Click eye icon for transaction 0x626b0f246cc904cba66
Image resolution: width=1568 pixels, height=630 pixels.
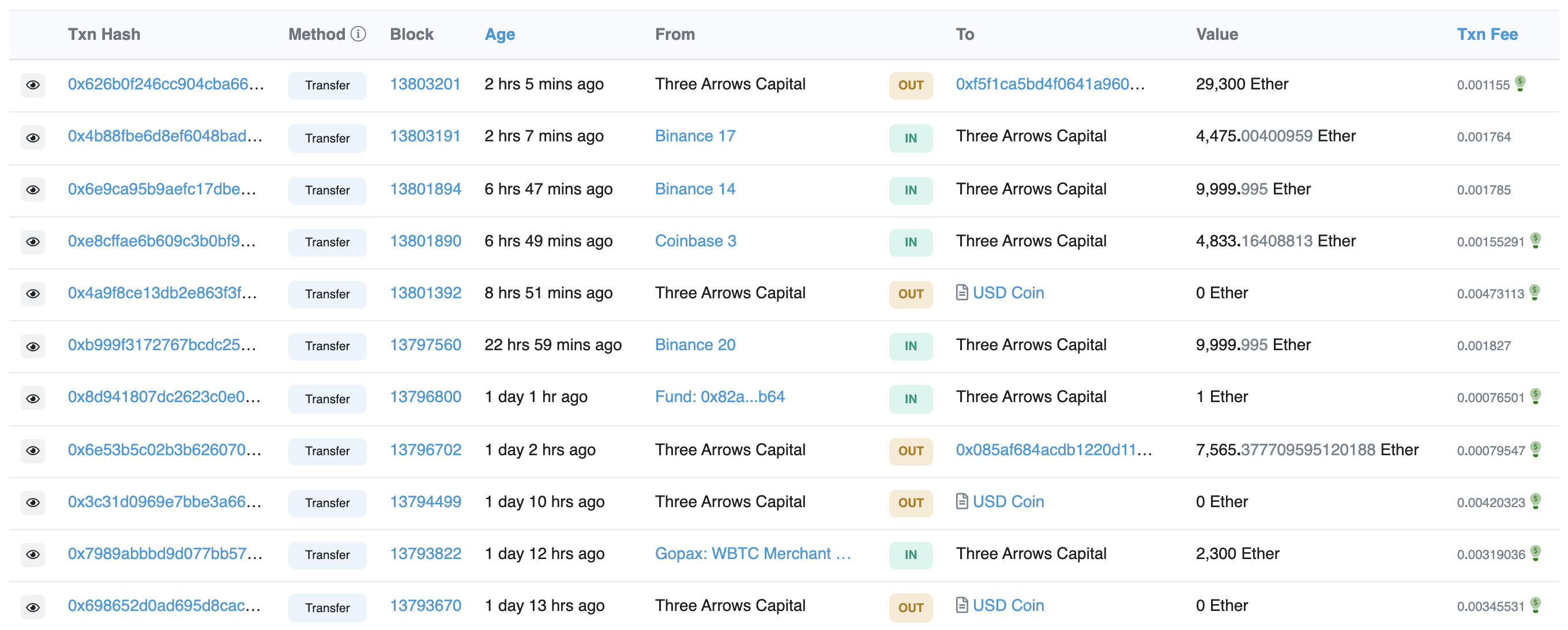tap(33, 85)
